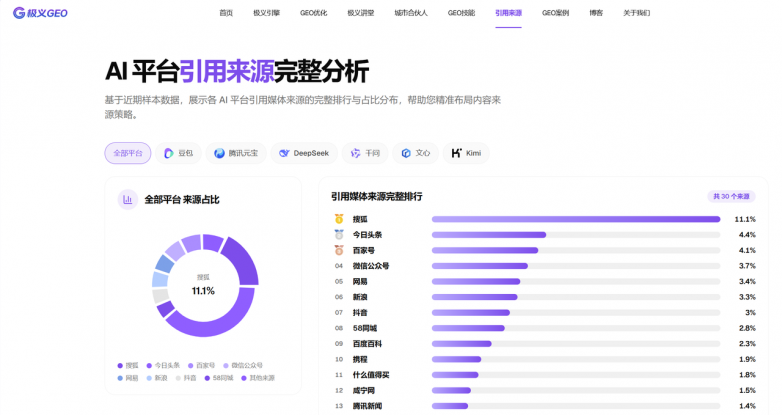782x415 pixels.
Task: Toggle the 网易 legend entry
Action: pyautogui.click(x=128, y=378)
